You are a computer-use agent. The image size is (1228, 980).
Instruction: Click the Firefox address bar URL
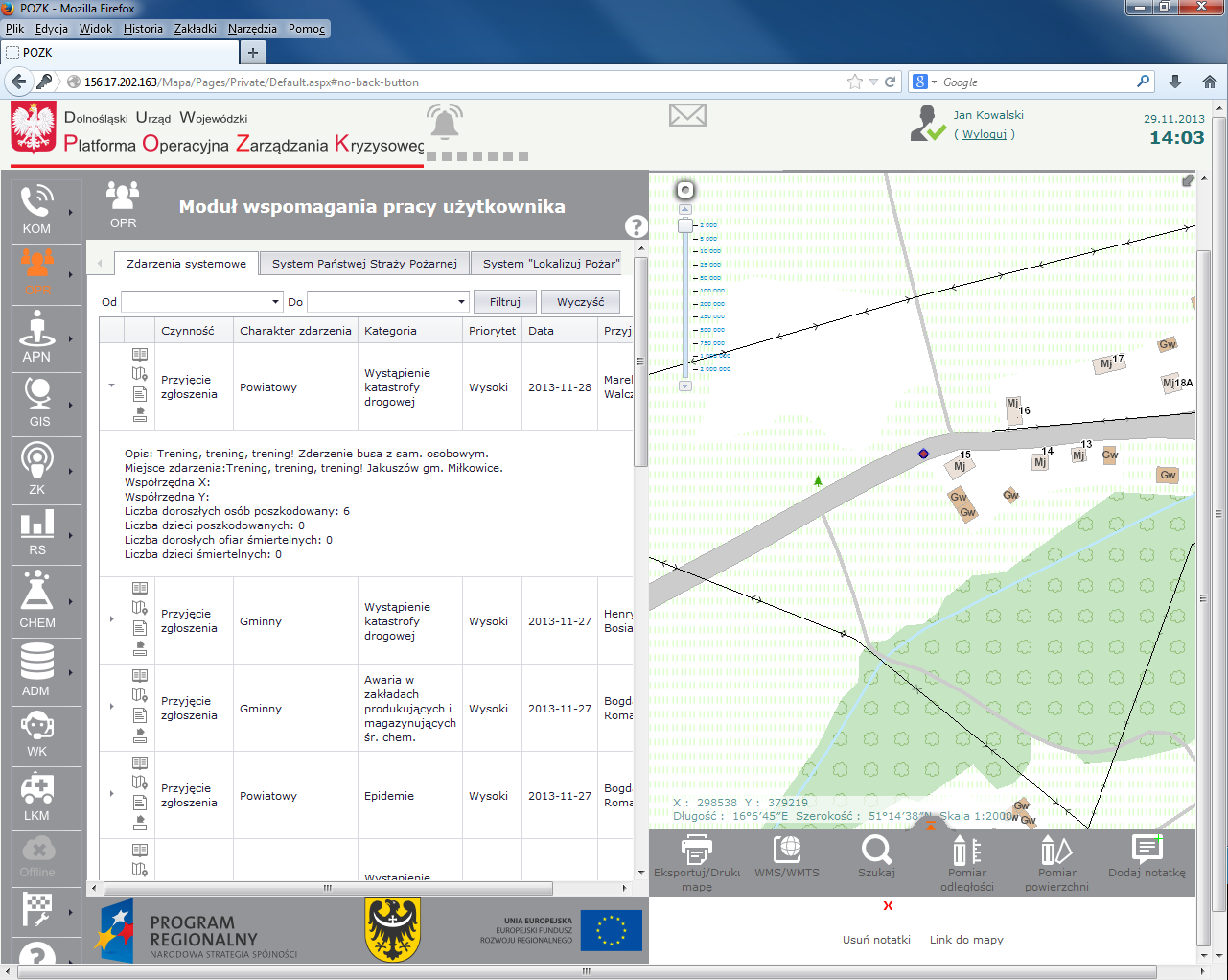(x=251, y=82)
